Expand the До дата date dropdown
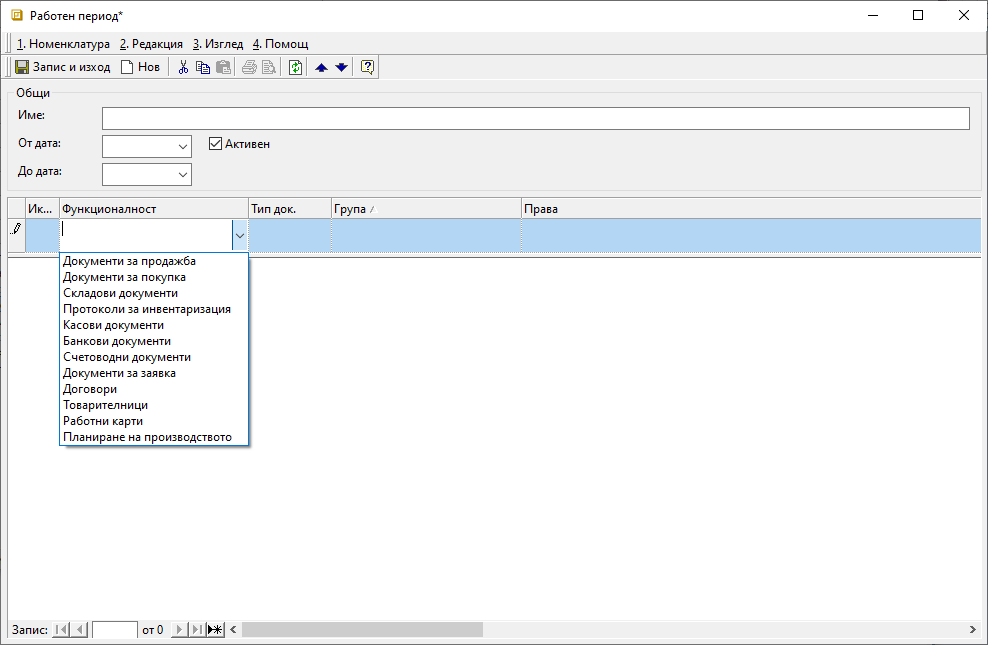 (x=182, y=175)
